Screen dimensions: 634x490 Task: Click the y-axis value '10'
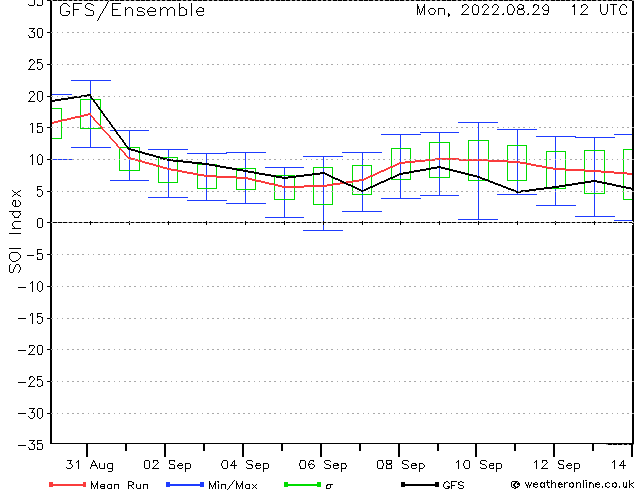point(35,160)
